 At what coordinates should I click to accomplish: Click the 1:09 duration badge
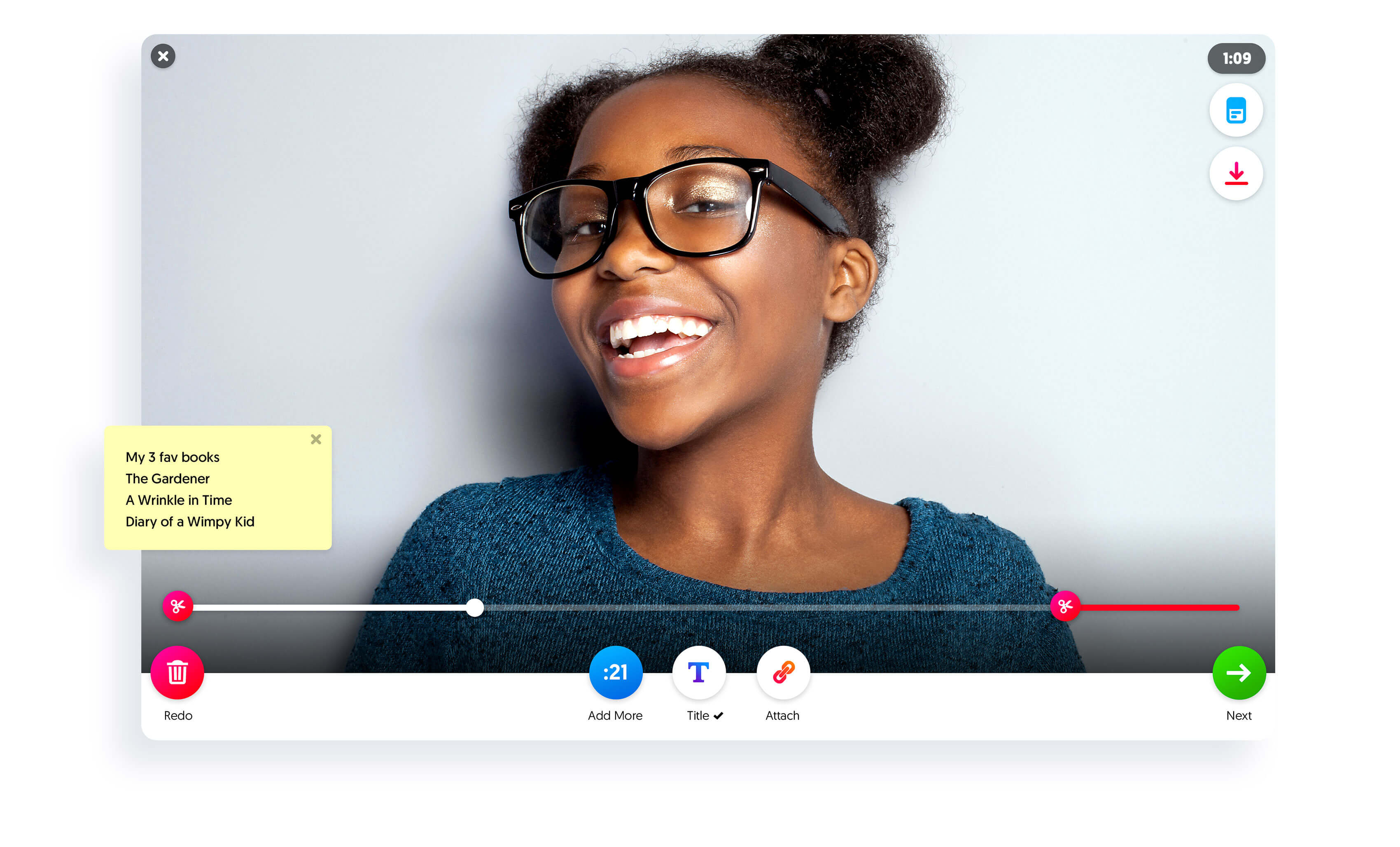[1237, 58]
